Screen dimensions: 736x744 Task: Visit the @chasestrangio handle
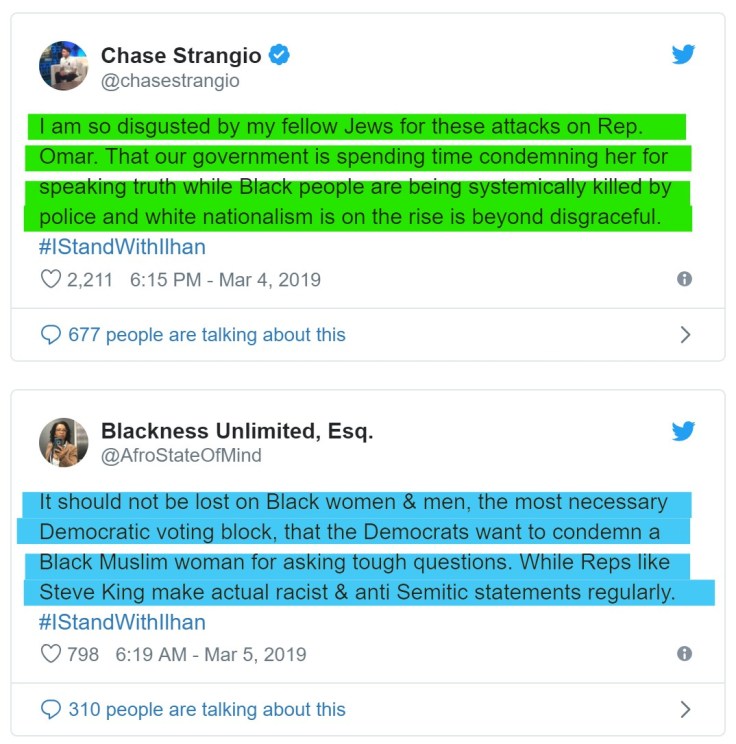click(170, 81)
